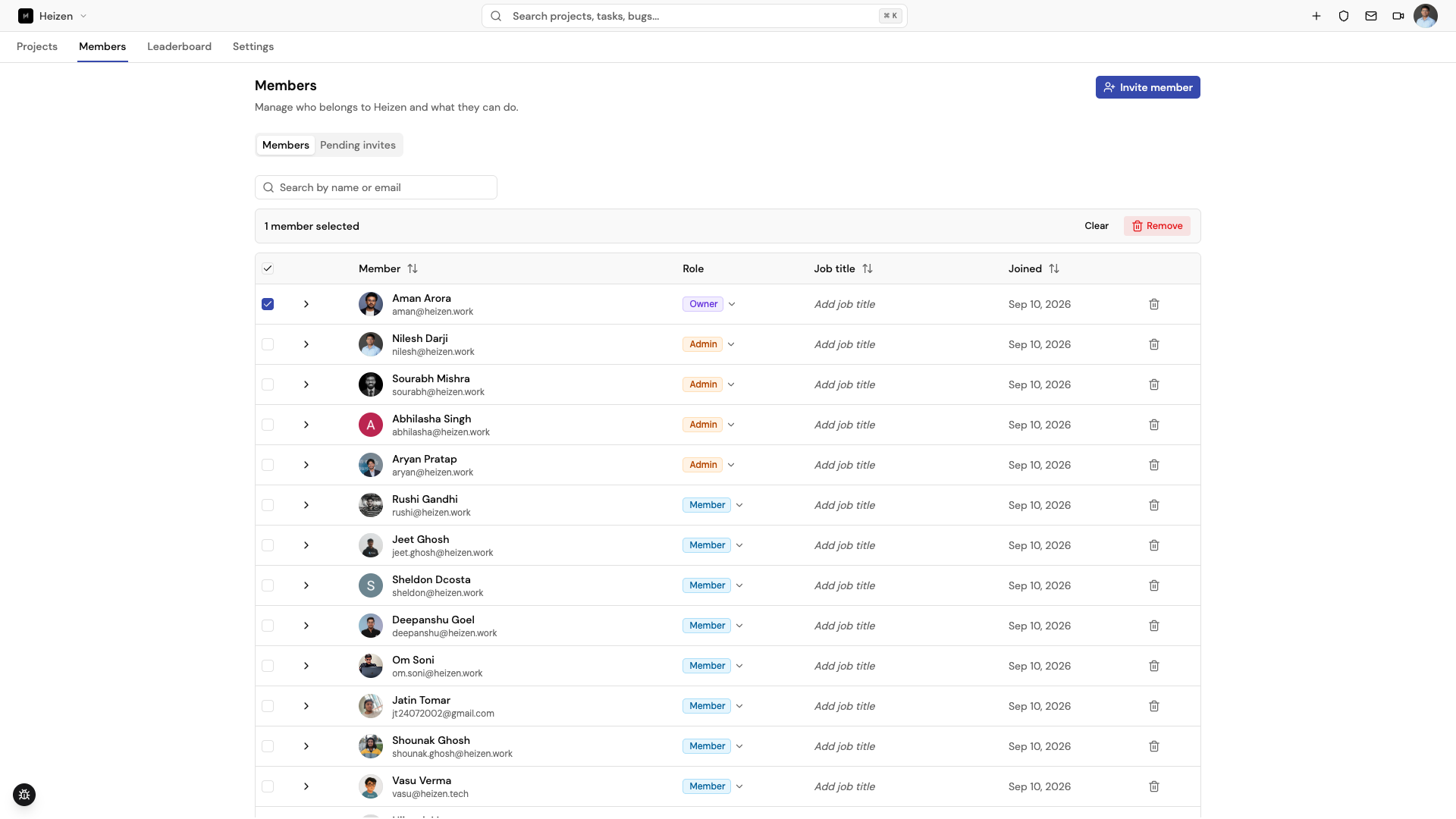Delete Aman Arora using trash icon
The image size is (1456, 819).
pos(1154,304)
